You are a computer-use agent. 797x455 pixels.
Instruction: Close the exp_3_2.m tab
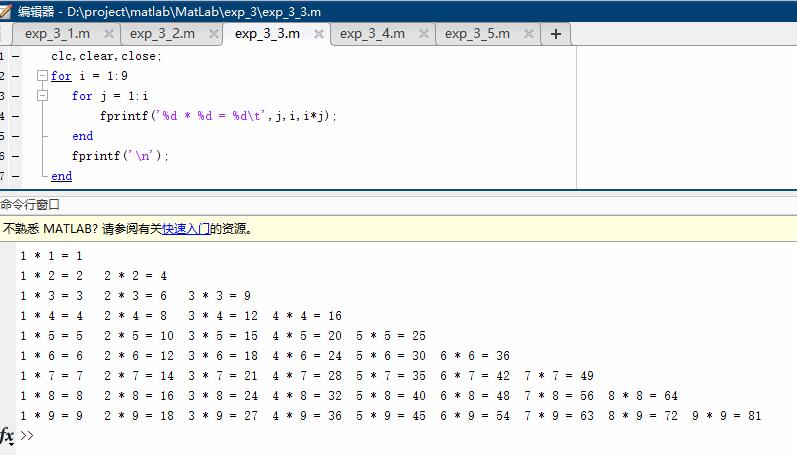click(214, 34)
